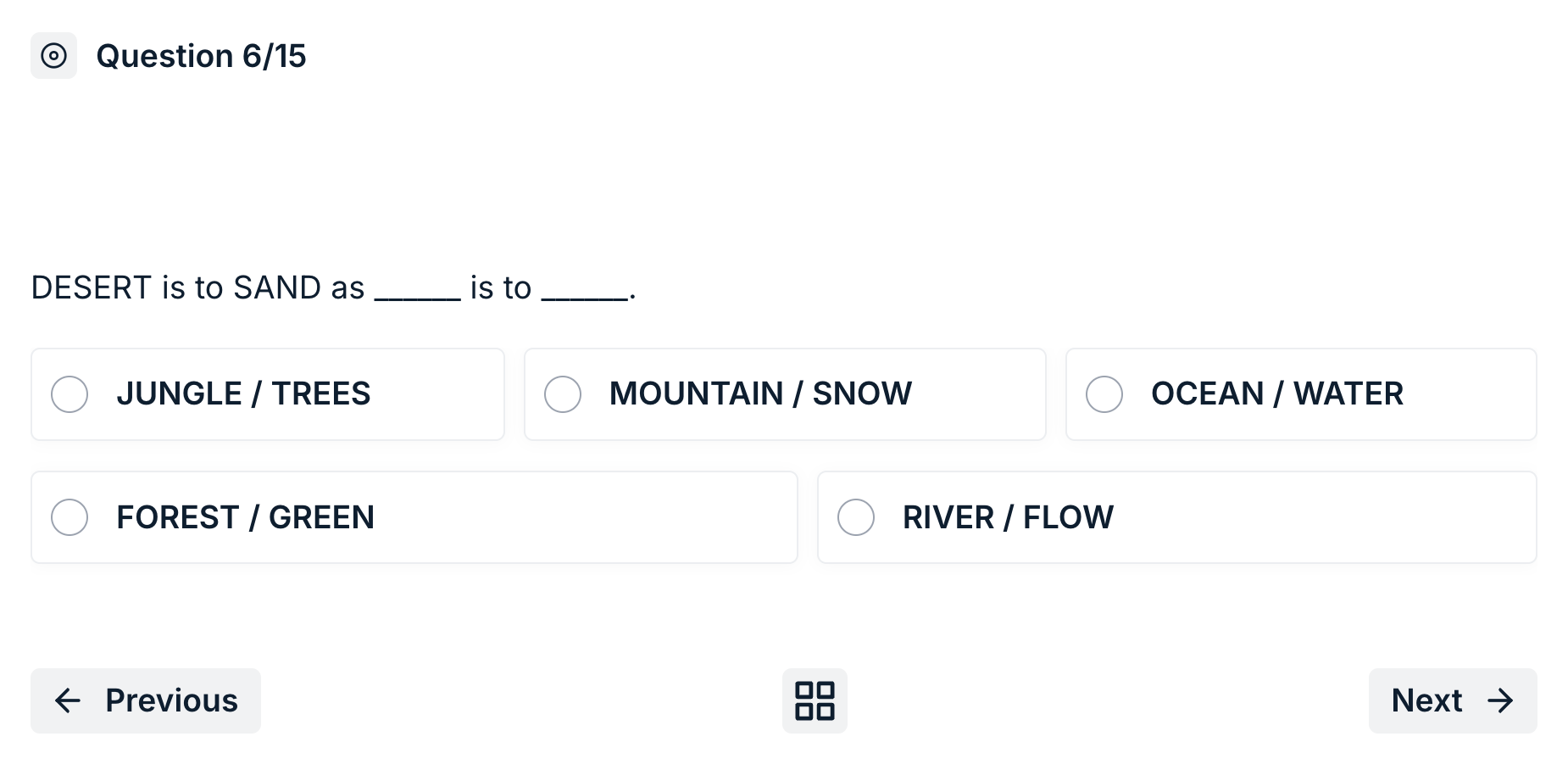Select the RIVER / FLOW radio button
The image size is (1568, 770).
coord(856,516)
